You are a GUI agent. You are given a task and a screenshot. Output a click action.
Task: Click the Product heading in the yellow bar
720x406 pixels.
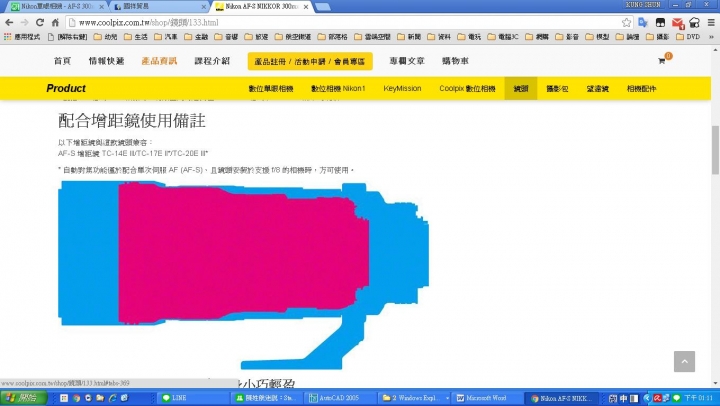point(66,88)
